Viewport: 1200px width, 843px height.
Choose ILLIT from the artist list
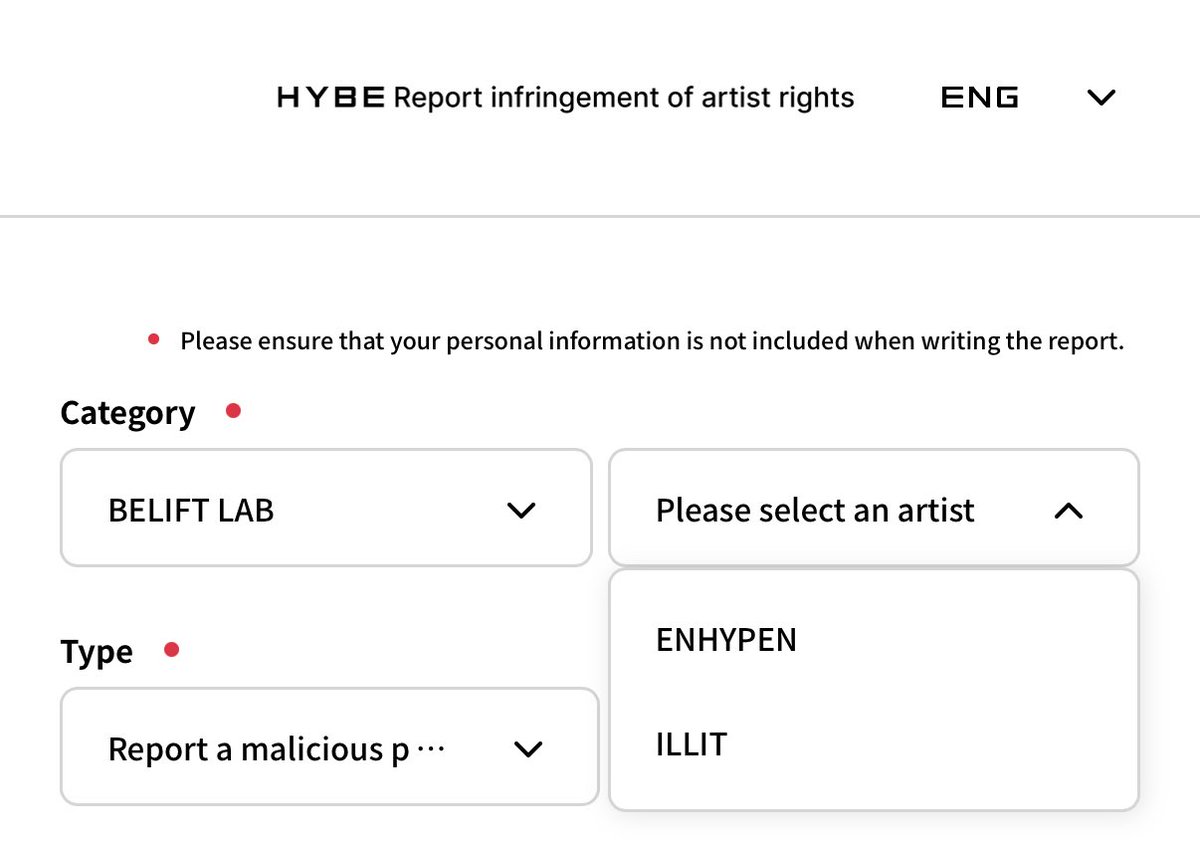click(x=691, y=745)
